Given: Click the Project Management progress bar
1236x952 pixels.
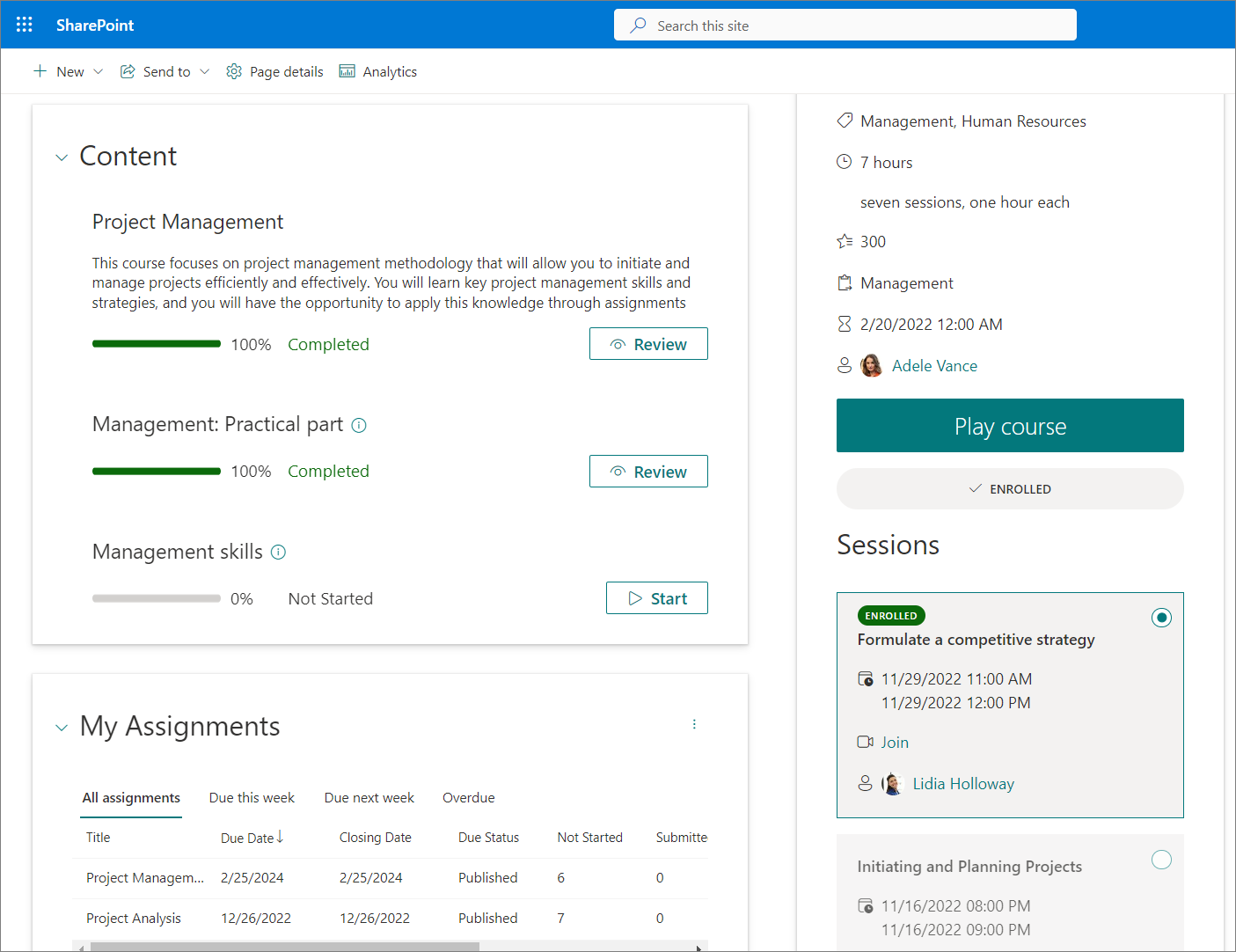Looking at the screenshot, I should point(157,344).
